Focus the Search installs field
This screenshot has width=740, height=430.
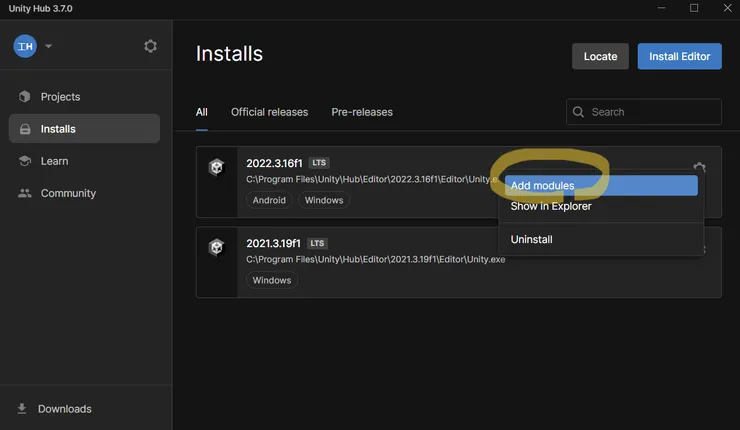(x=644, y=112)
